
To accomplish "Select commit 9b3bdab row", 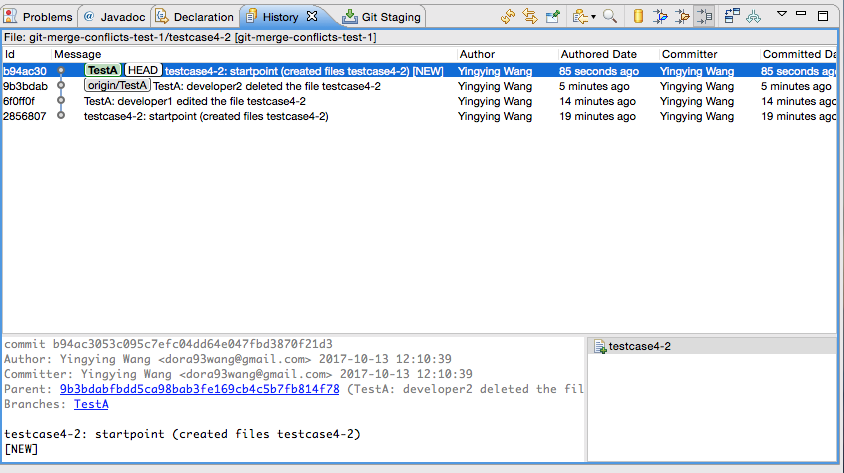I will tap(419, 86).
